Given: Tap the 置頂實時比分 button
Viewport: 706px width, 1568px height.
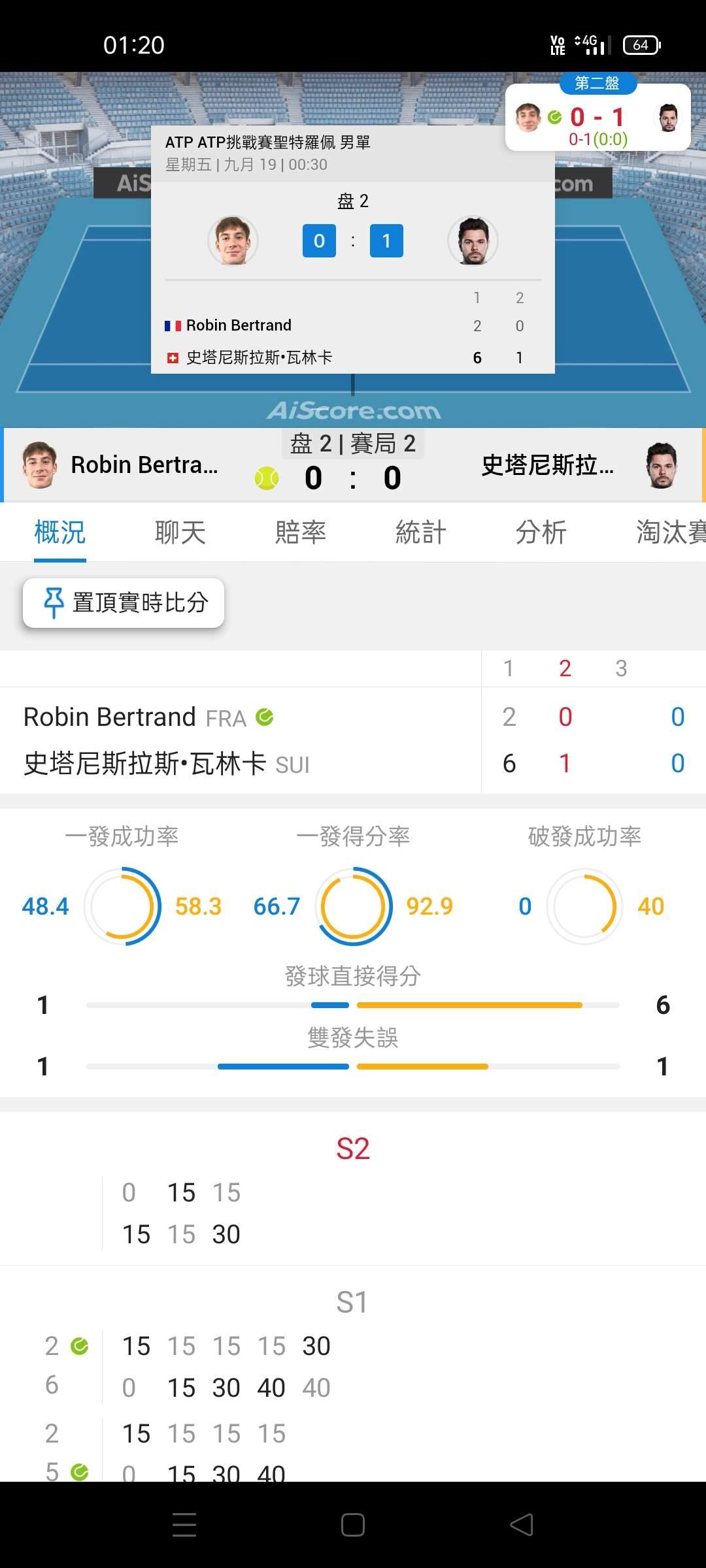Looking at the screenshot, I should click(x=124, y=602).
